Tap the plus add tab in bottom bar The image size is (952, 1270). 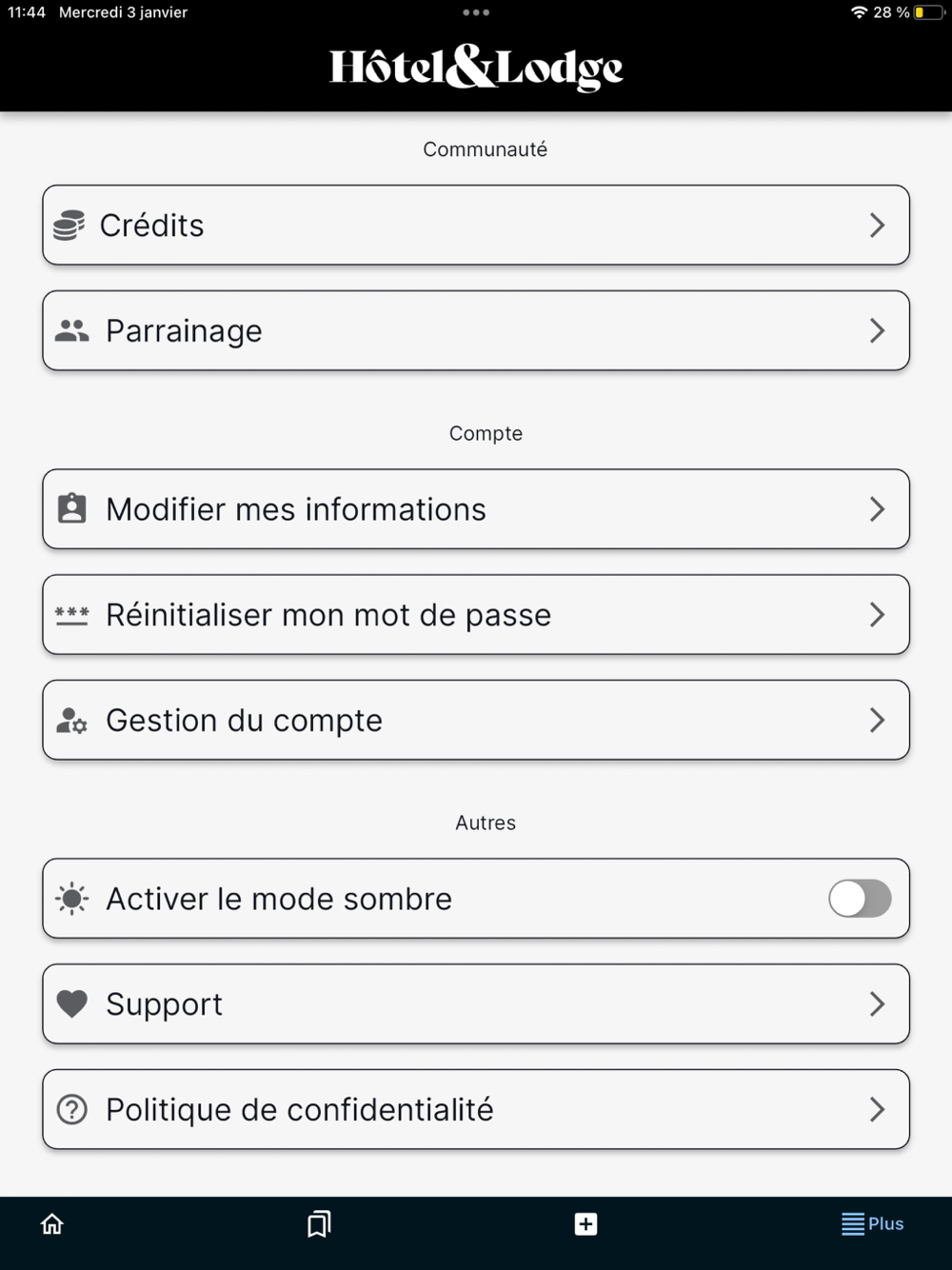point(585,1224)
